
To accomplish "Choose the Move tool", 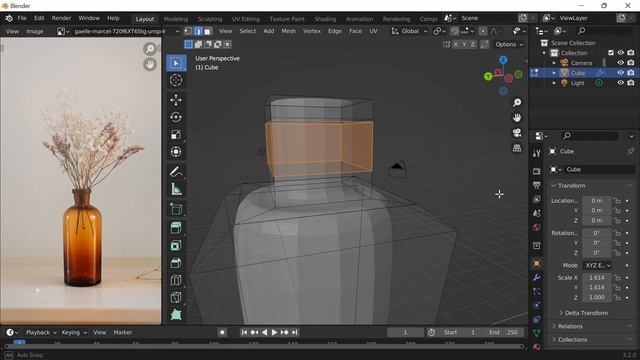I will click(176, 100).
